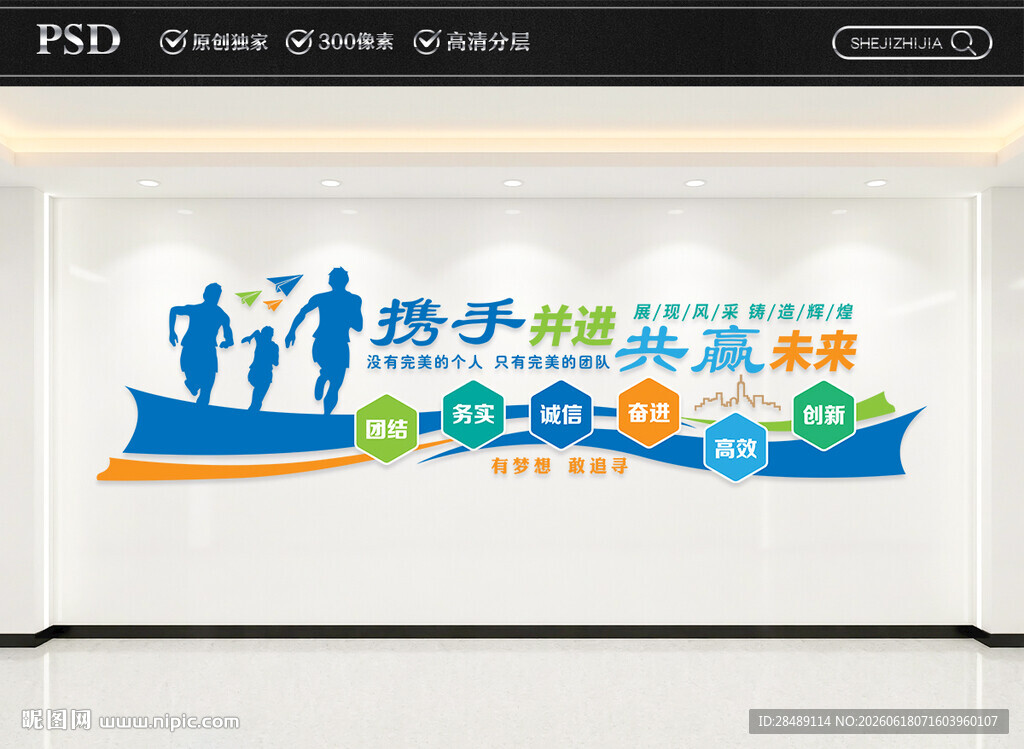
Task: Click the teal 务实 hexagon
Action: pyautogui.click(x=473, y=414)
